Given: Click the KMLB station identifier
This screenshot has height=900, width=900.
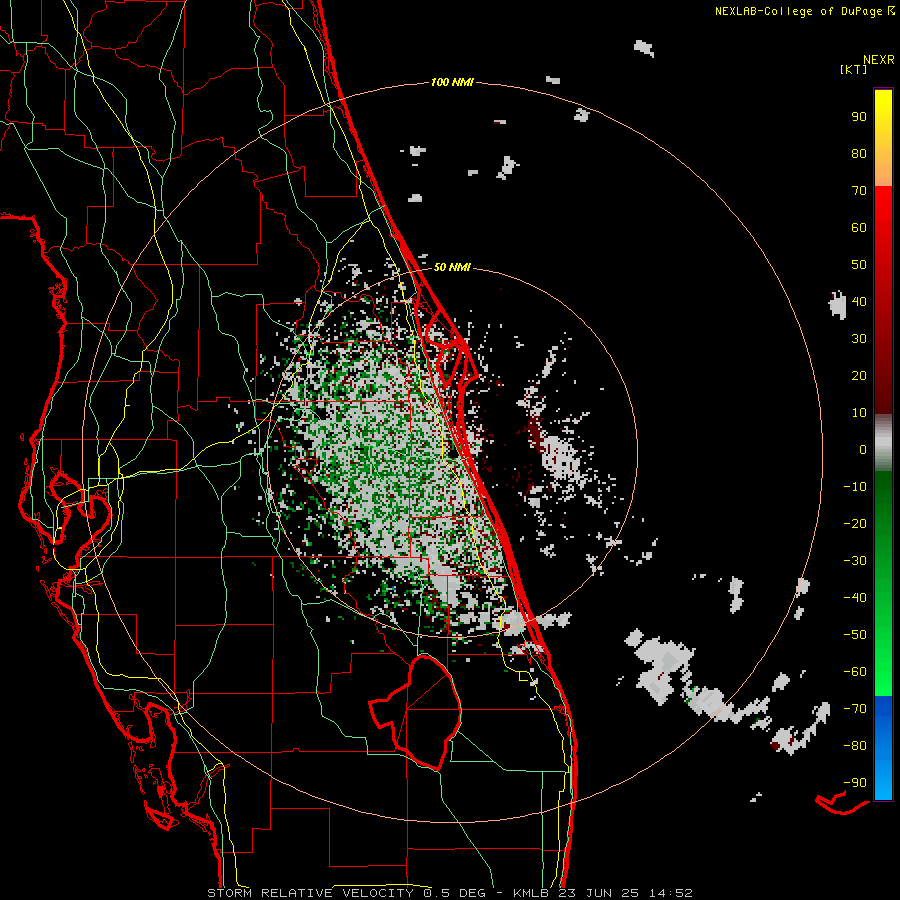Looking at the screenshot, I should pyautogui.click(x=531, y=893).
